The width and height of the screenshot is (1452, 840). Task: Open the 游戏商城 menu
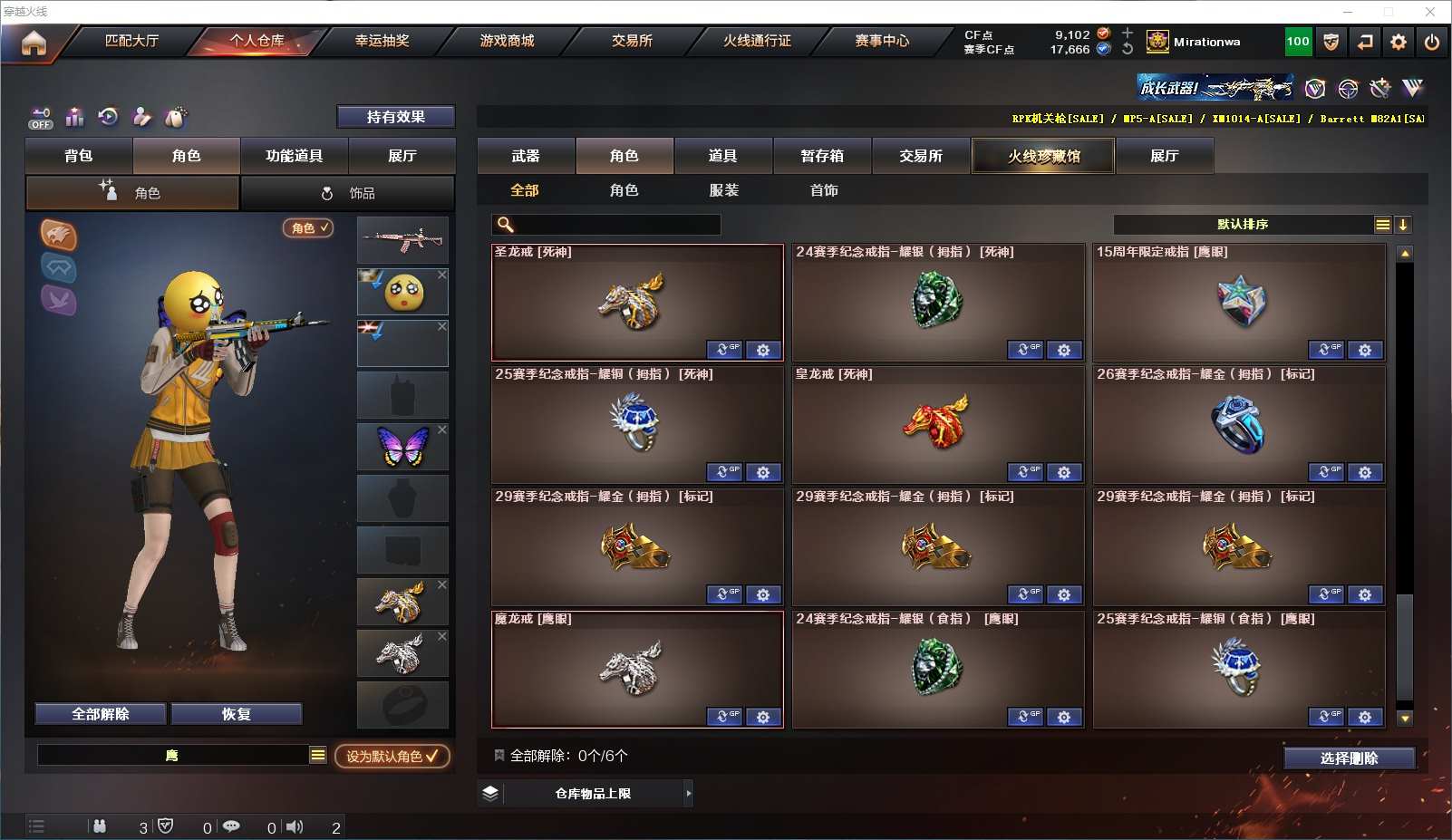508,41
